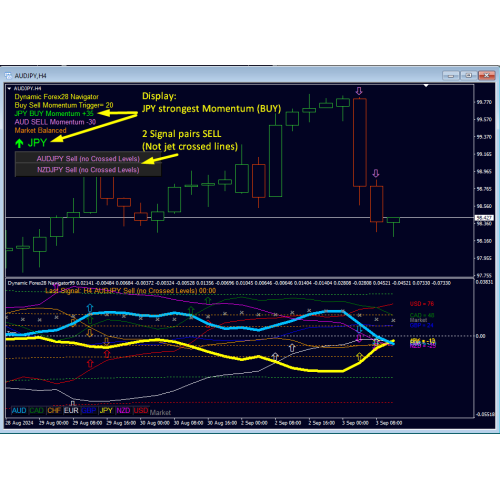The width and height of the screenshot is (500, 500).
Task: Toggle the AUD currency line button
Action: 19,410
